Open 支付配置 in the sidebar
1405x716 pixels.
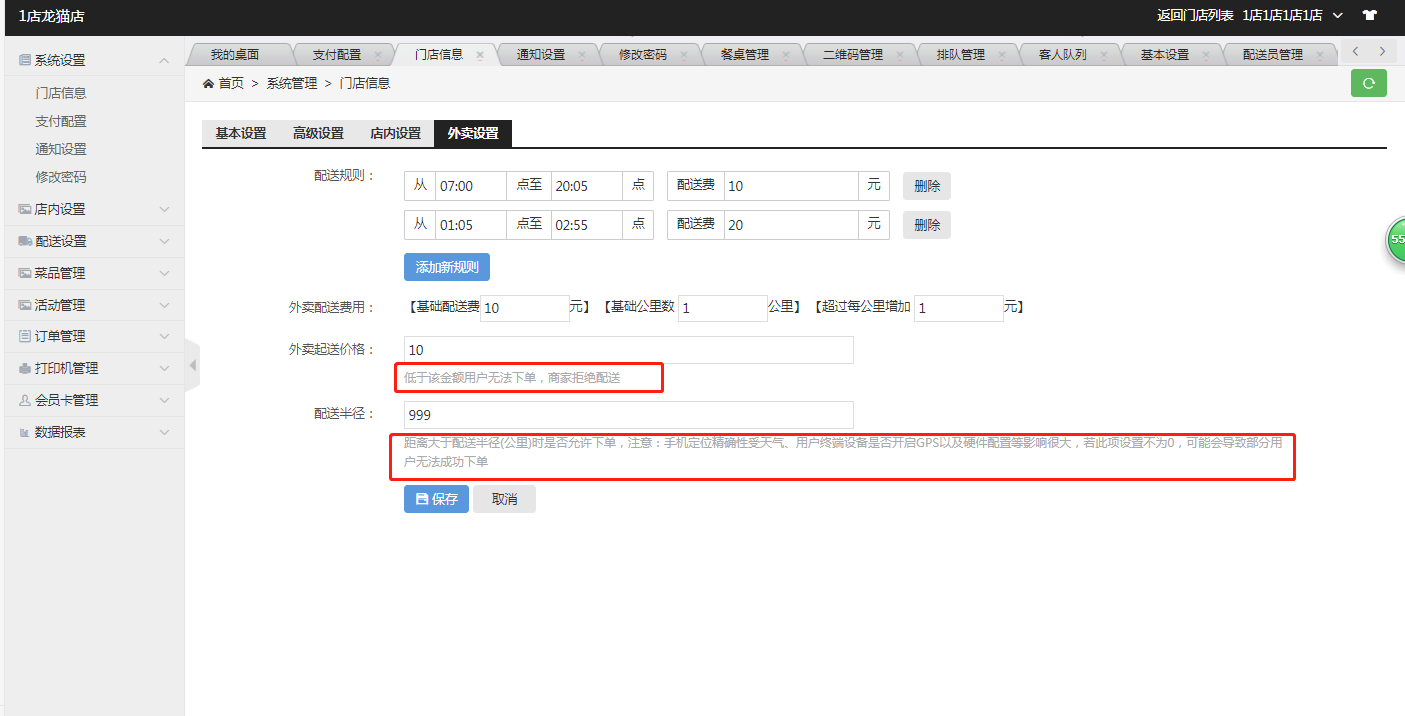(x=61, y=121)
